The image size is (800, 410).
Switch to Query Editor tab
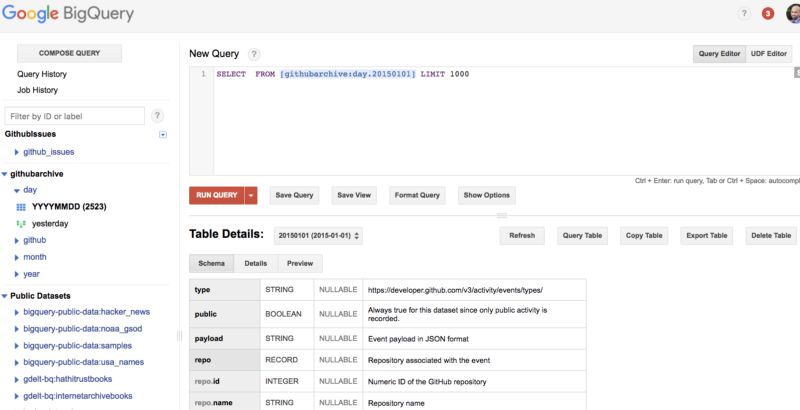pyautogui.click(x=719, y=54)
